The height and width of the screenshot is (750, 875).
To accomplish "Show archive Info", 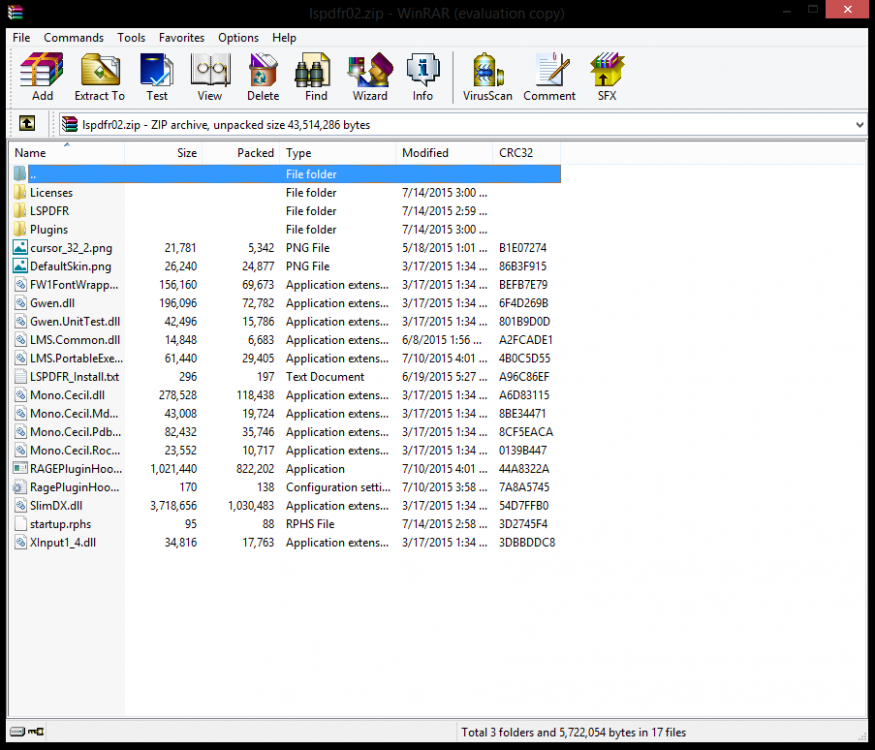I will (x=422, y=76).
